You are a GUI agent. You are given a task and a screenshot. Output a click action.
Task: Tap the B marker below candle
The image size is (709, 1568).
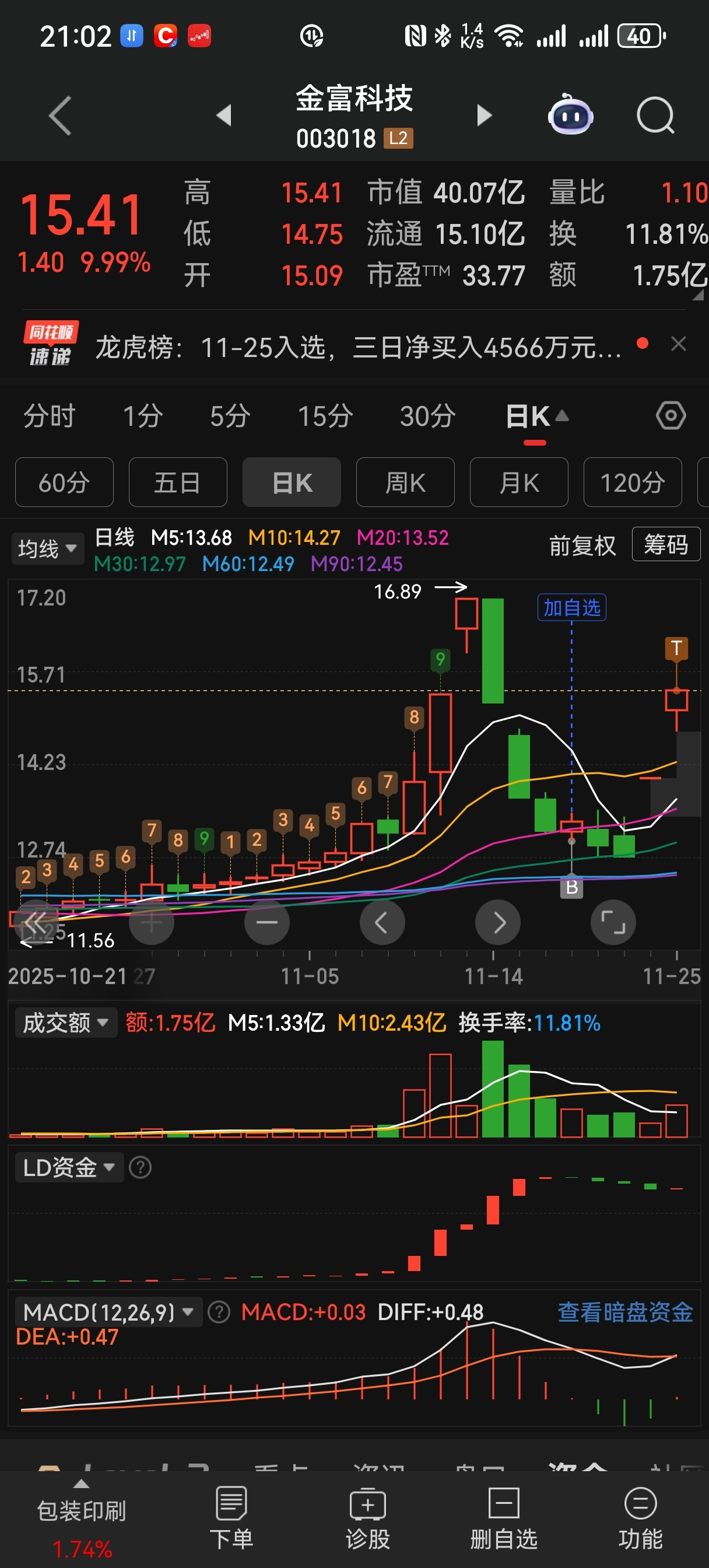point(571,887)
